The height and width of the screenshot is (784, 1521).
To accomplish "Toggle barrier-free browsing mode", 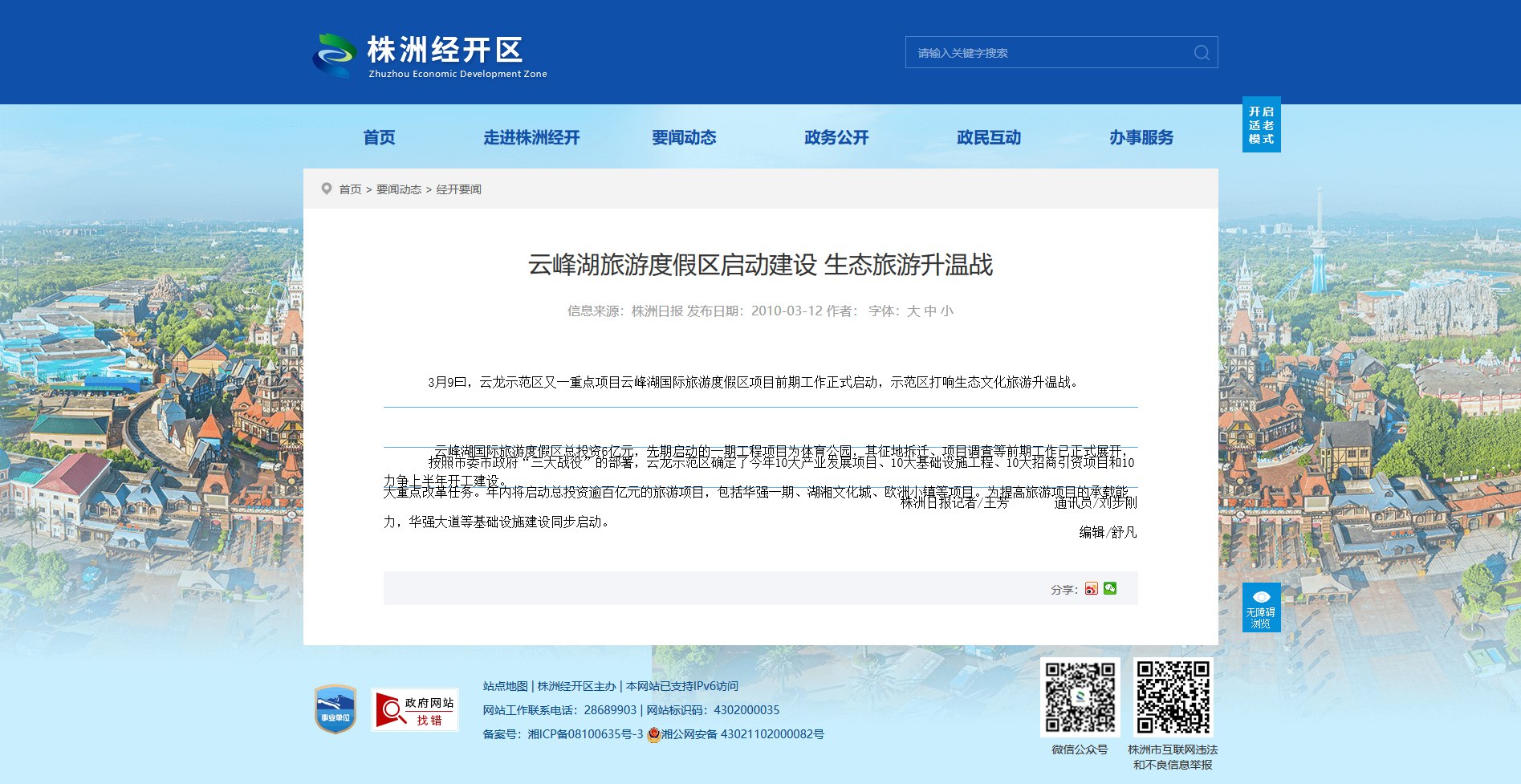I will click(1261, 607).
